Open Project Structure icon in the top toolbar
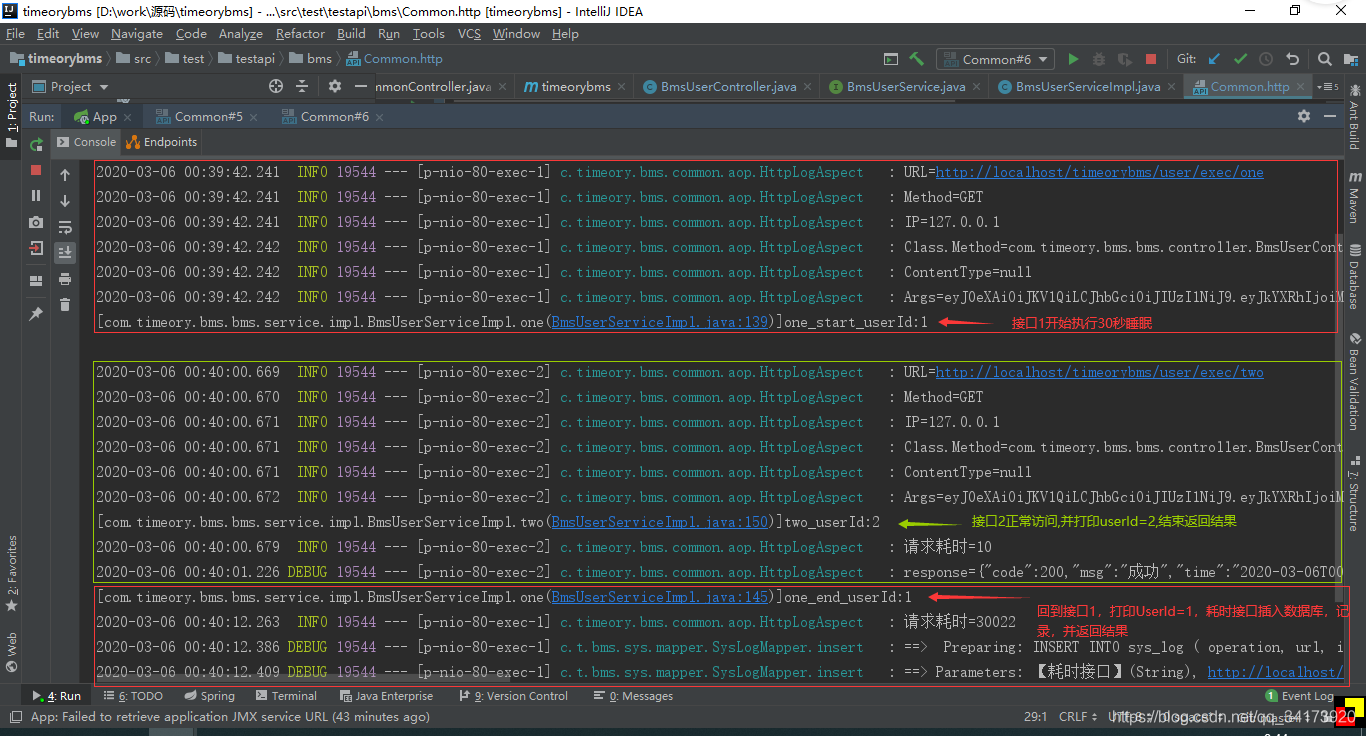The image size is (1366, 736). coord(1351,59)
